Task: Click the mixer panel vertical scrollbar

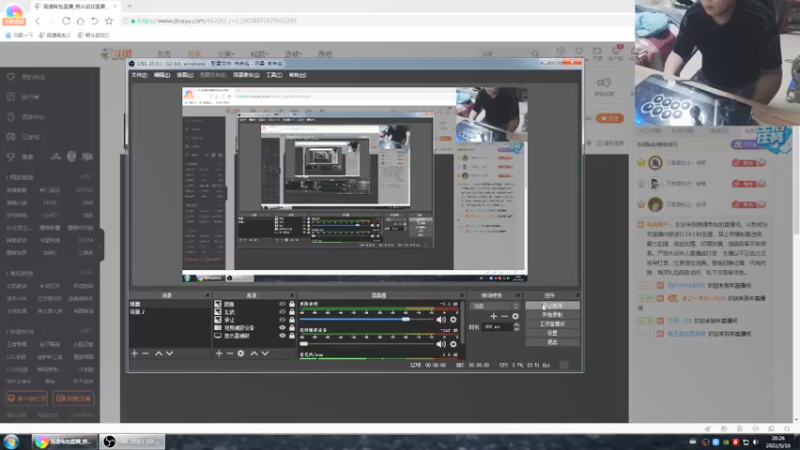Action: (463, 321)
